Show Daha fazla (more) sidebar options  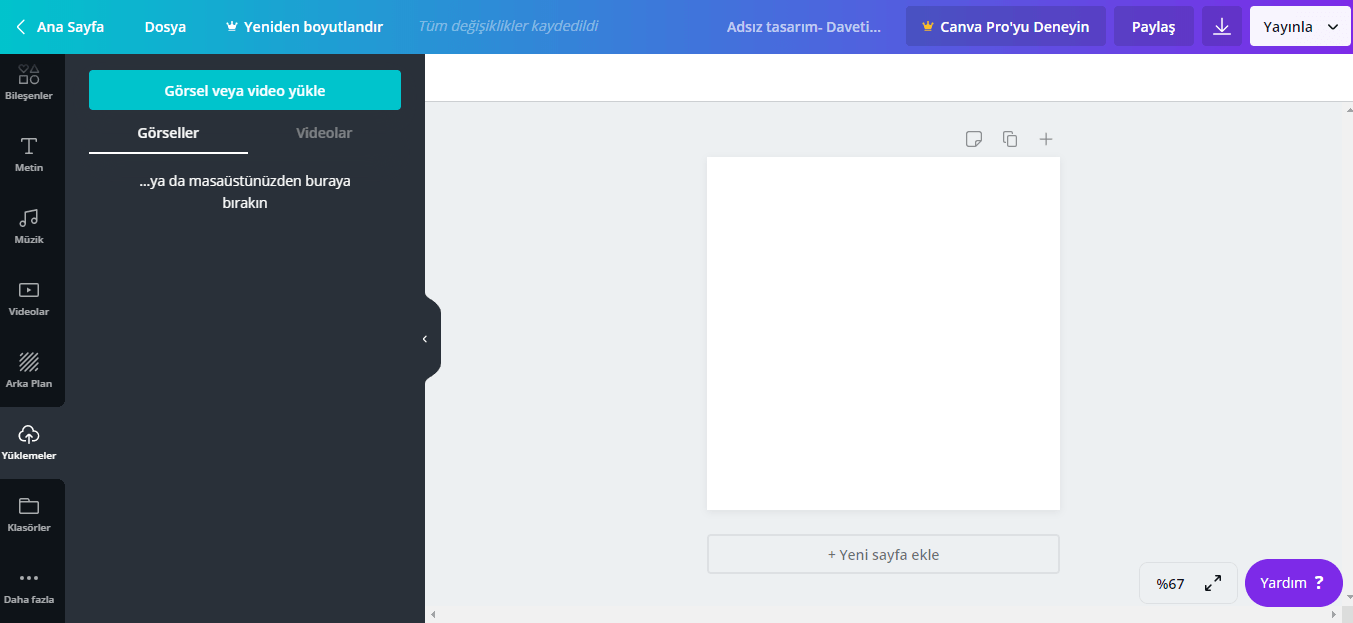coord(29,588)
